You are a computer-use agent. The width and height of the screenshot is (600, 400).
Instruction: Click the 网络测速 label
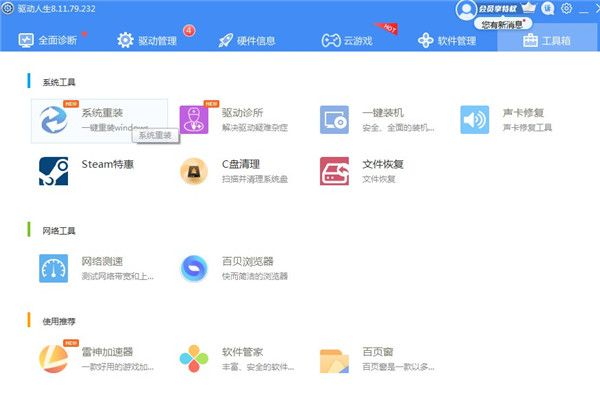coord(102,261)
